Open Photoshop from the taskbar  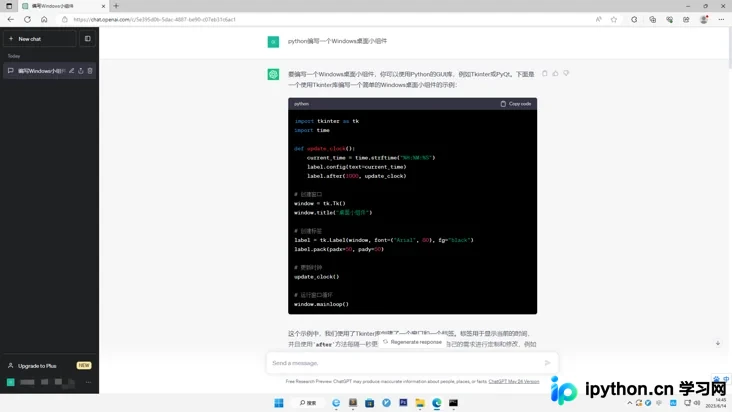pos(403,403)
